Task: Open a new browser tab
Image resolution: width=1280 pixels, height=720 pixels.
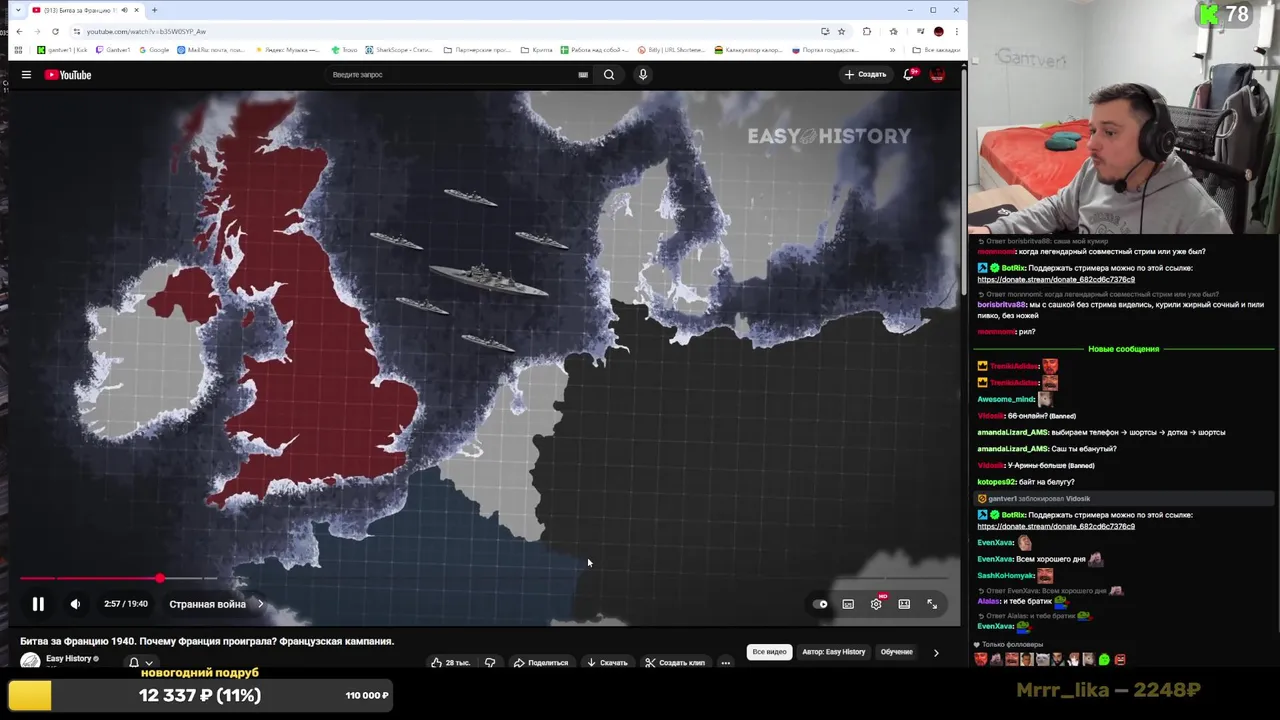Action: pos(154,10)
